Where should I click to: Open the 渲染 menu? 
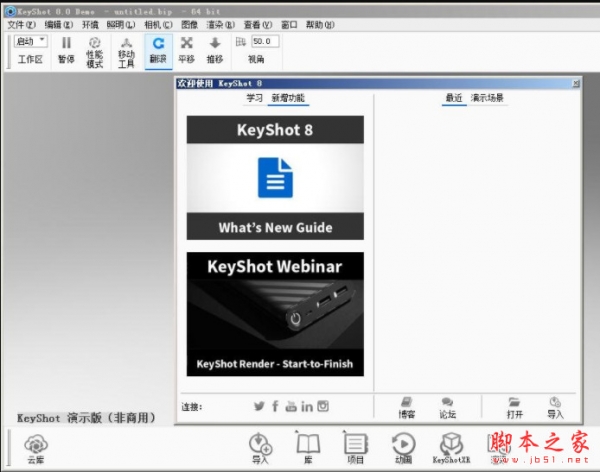(220, 25)
